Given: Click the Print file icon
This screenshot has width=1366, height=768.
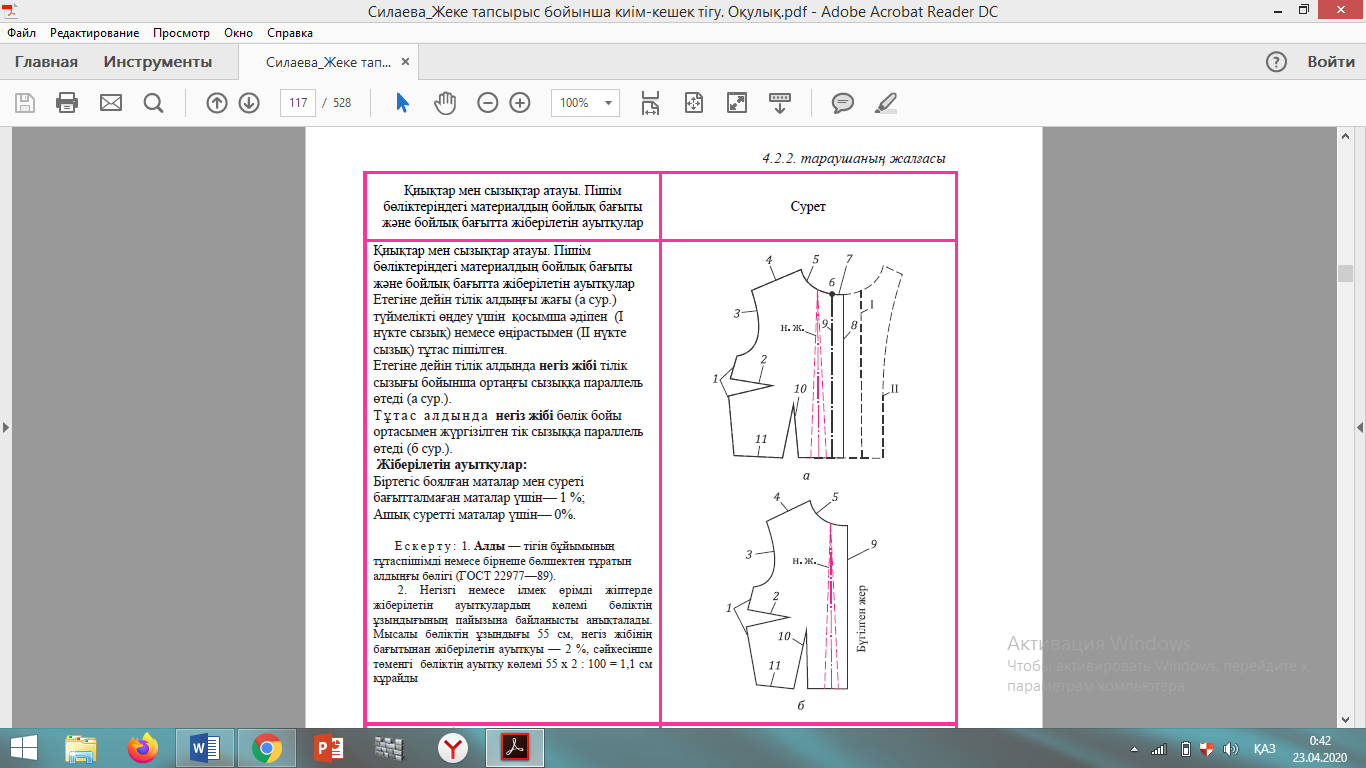Looking at the screenshot, I should coord(67,103).
